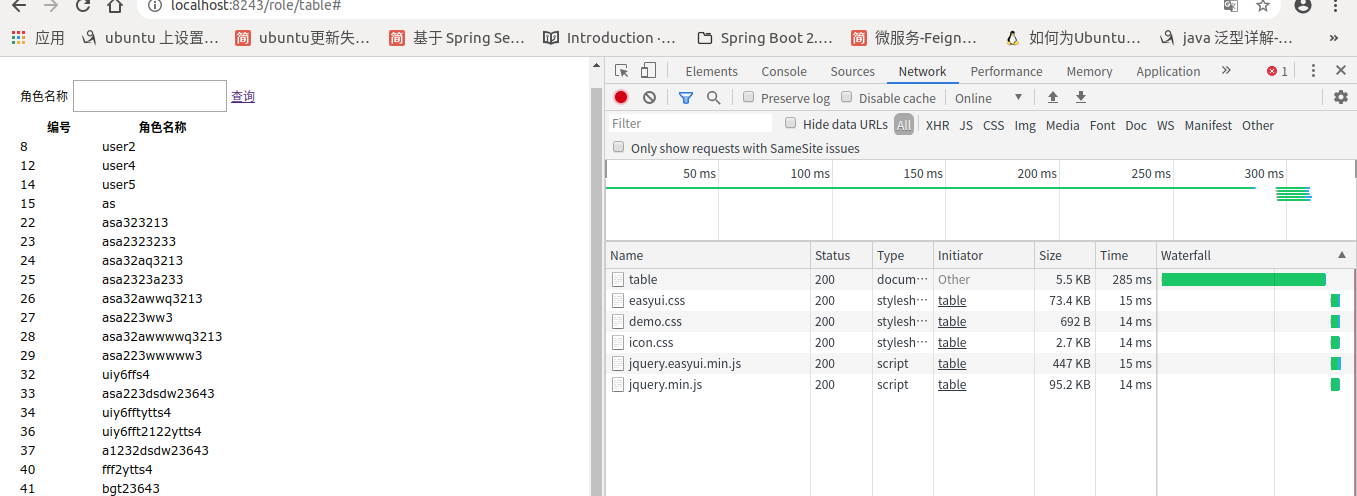Sort requests by Name column header
Image resolution: width=1357 pixels, height=496 pixels.
[707, 255]
